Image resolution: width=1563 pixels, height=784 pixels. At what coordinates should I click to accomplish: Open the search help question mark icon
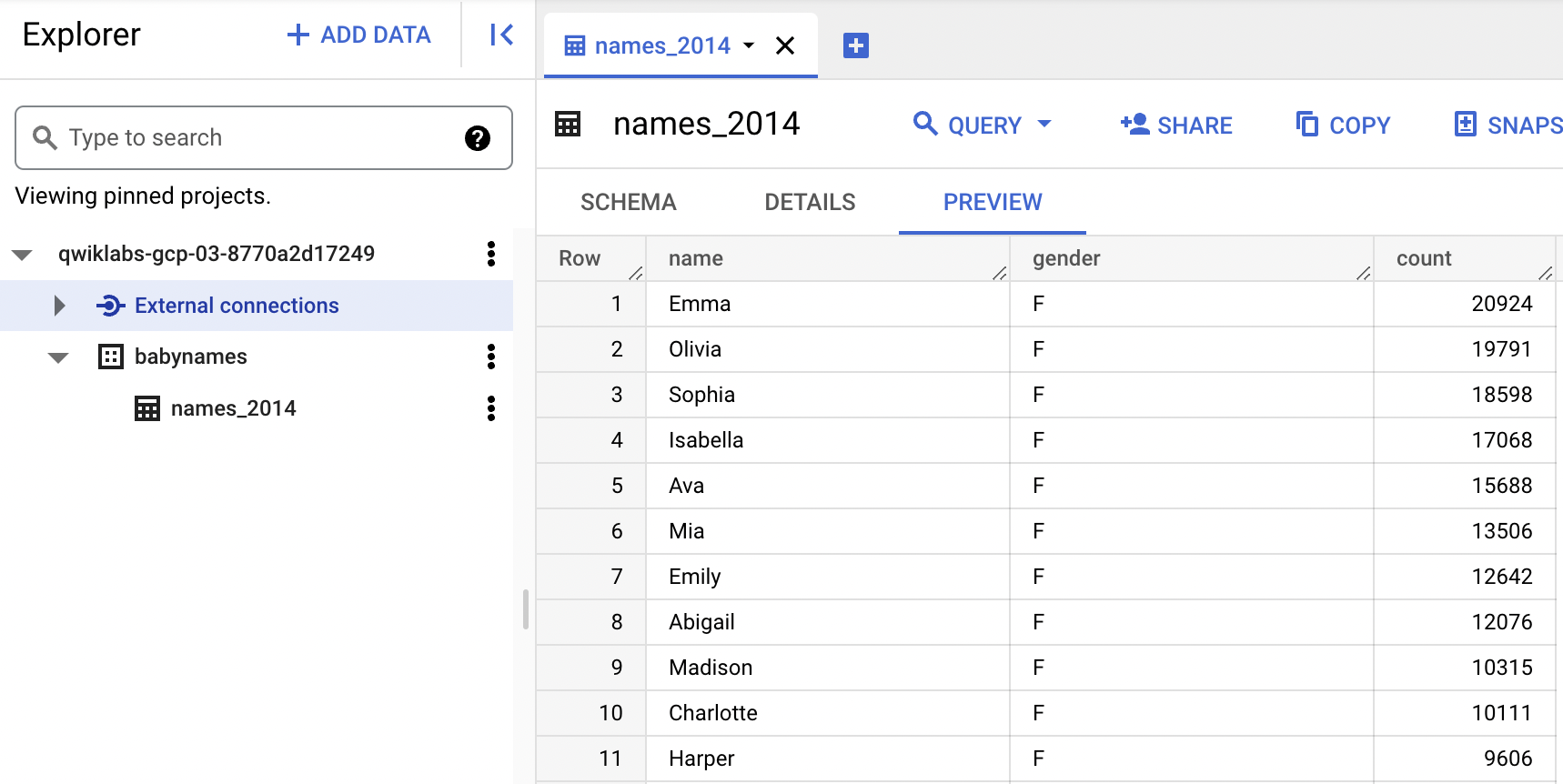coord(477,137)
